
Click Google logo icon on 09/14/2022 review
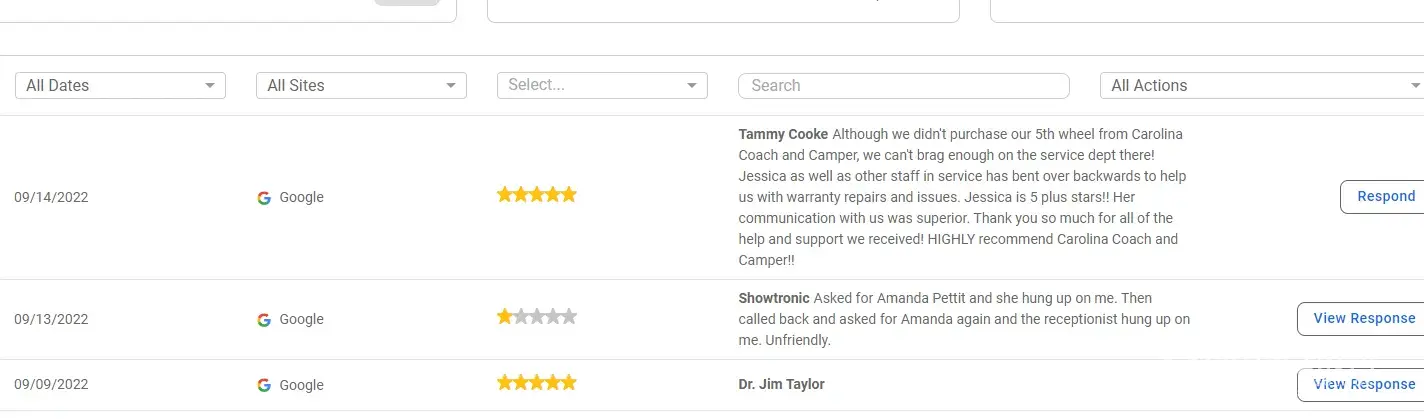(264, 198)
